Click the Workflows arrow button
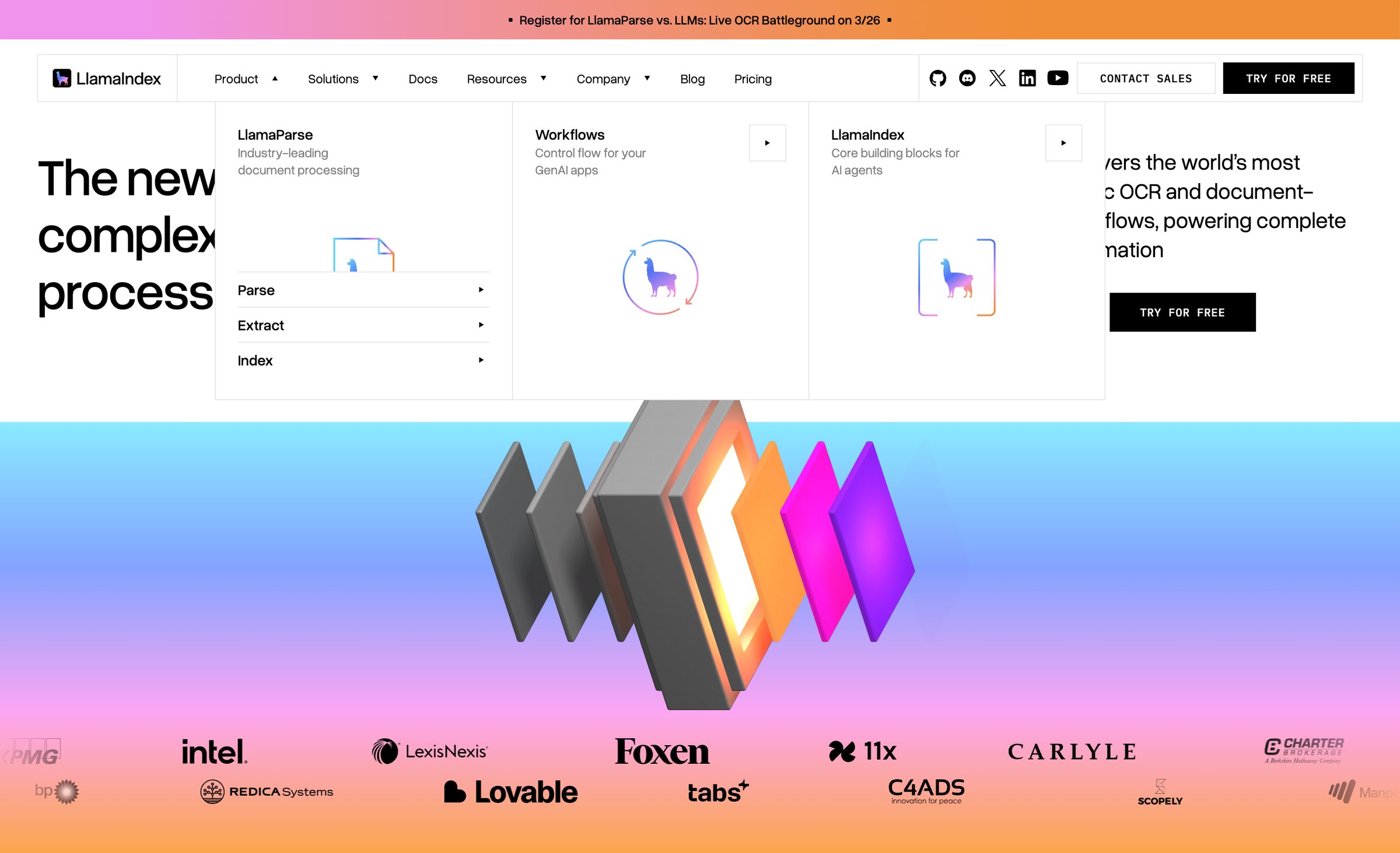Viewport: 1400px width, 853px height. point(767,143)
